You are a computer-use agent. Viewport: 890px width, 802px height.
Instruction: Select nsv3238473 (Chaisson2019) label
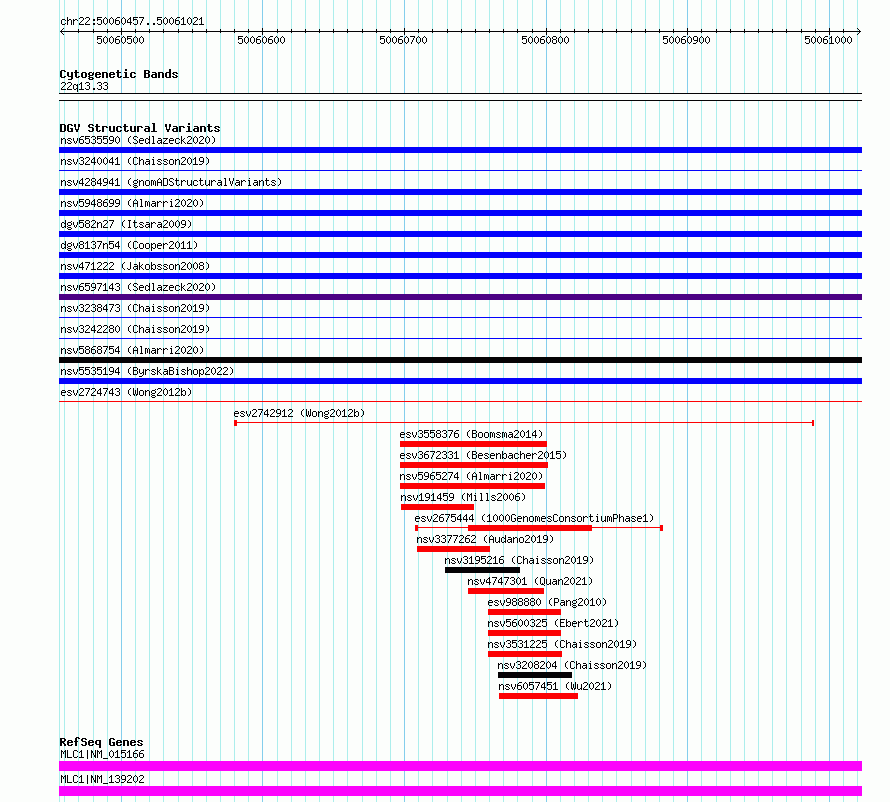click(135, 308)
